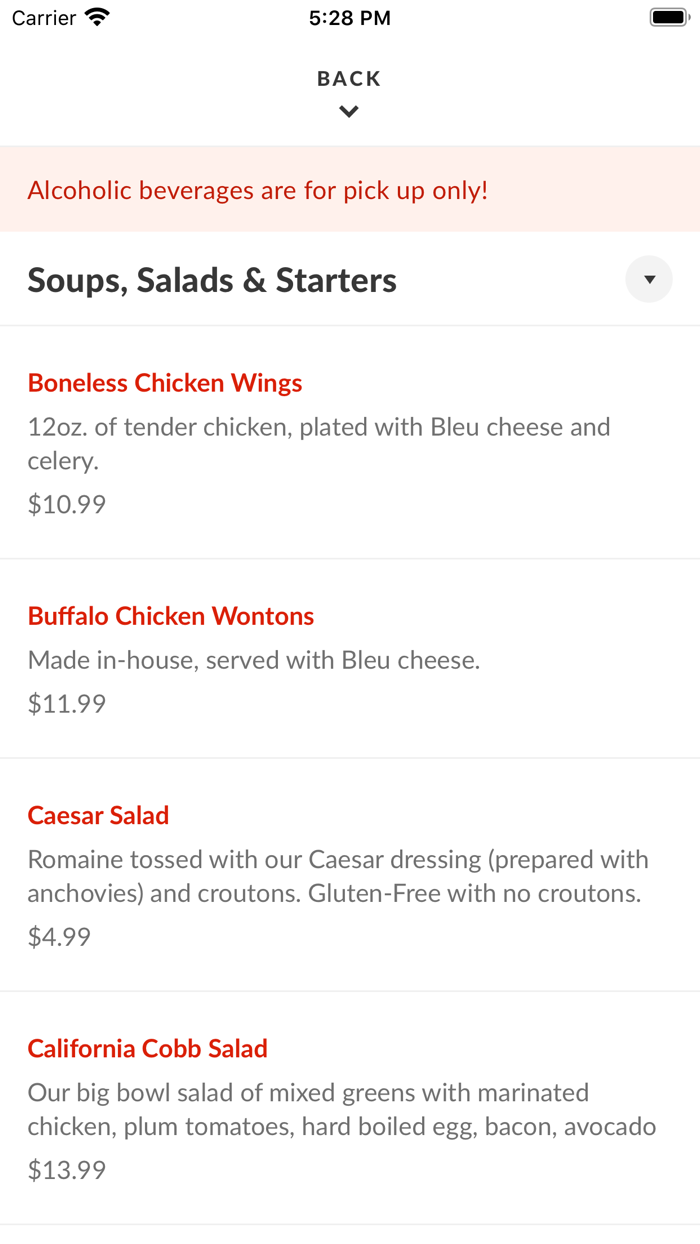Choose Buffalo Chicken Wontons

click(171, 616)
